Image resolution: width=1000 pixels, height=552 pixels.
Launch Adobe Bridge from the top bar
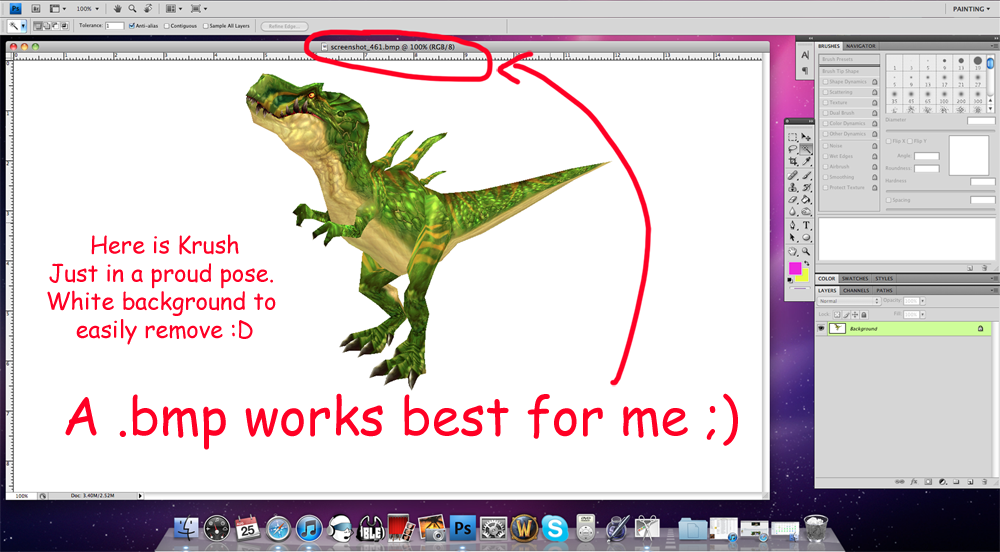(34, 8)
